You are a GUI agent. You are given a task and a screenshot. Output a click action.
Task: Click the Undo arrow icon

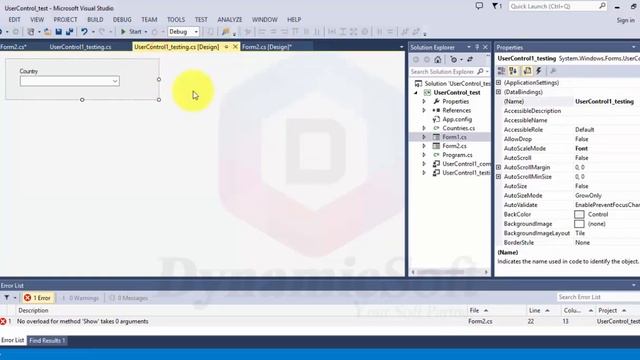click(x=84, y=31)
